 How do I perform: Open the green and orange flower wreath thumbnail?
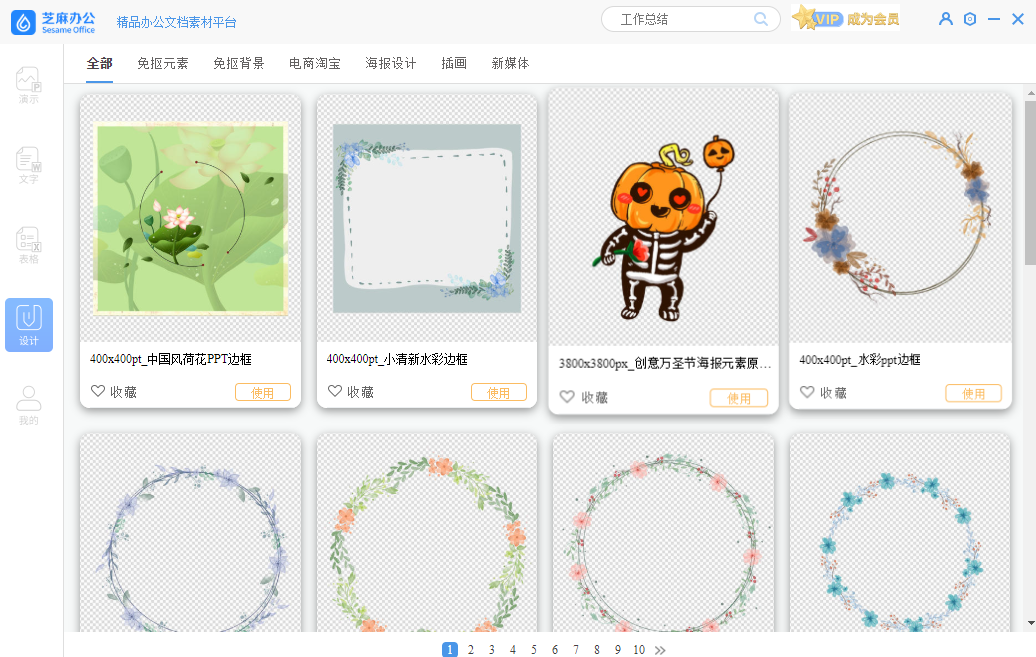click(427, 533)
